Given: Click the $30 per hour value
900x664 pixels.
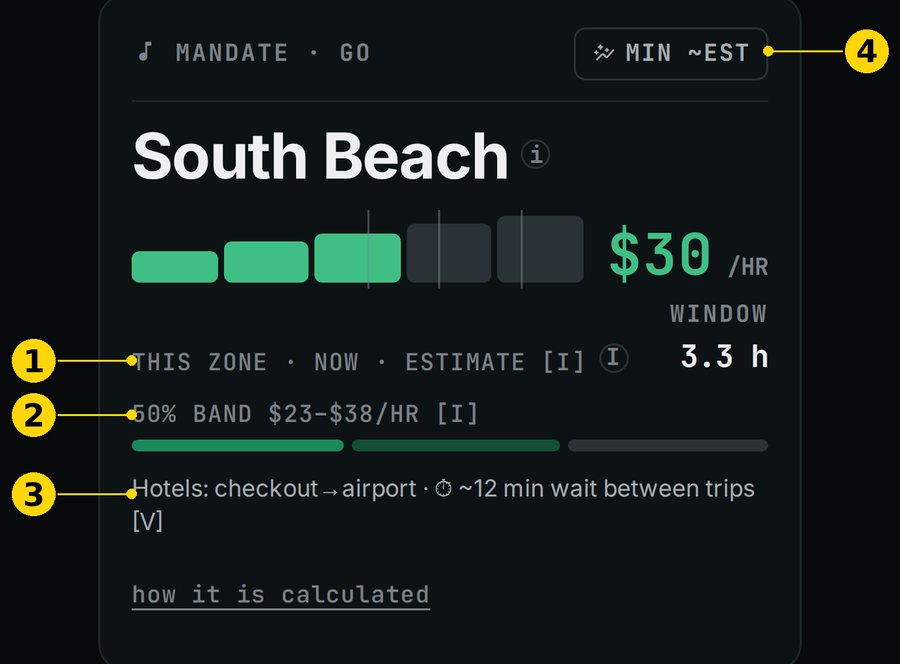Looking at the screenshot, I should (660, 253).
